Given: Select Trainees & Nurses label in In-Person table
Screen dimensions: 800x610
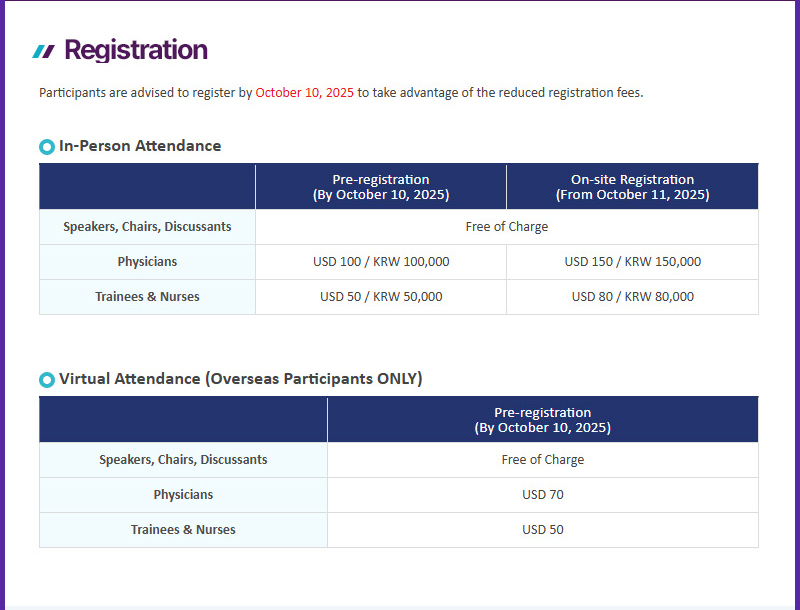Looking at the screenshot, I should point(147,297).
